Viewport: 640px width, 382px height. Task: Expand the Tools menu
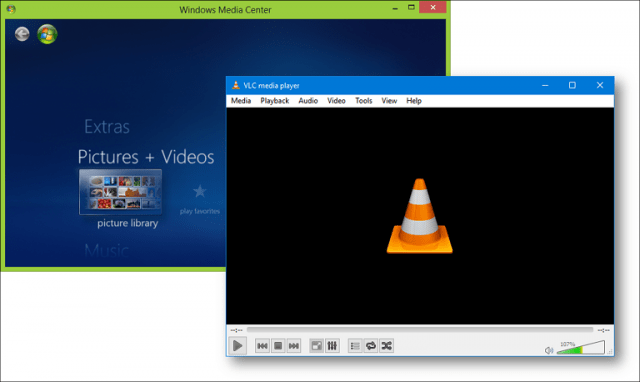click(364, 101)
